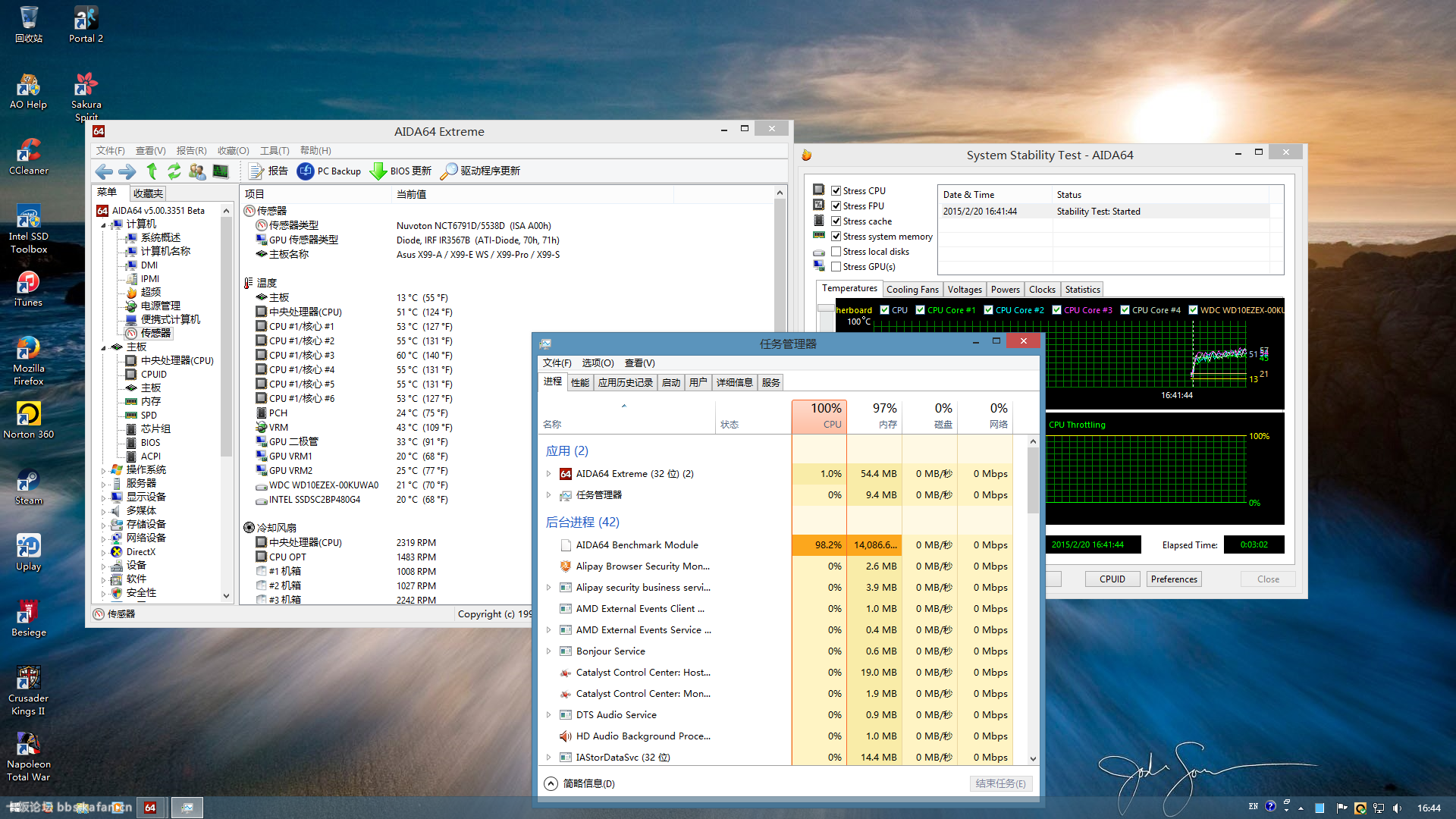Toggle the CPU Core #3 graph checkbox
Image resolution: width=1456 pixels, height=819 pixels.
point(1056,309)
